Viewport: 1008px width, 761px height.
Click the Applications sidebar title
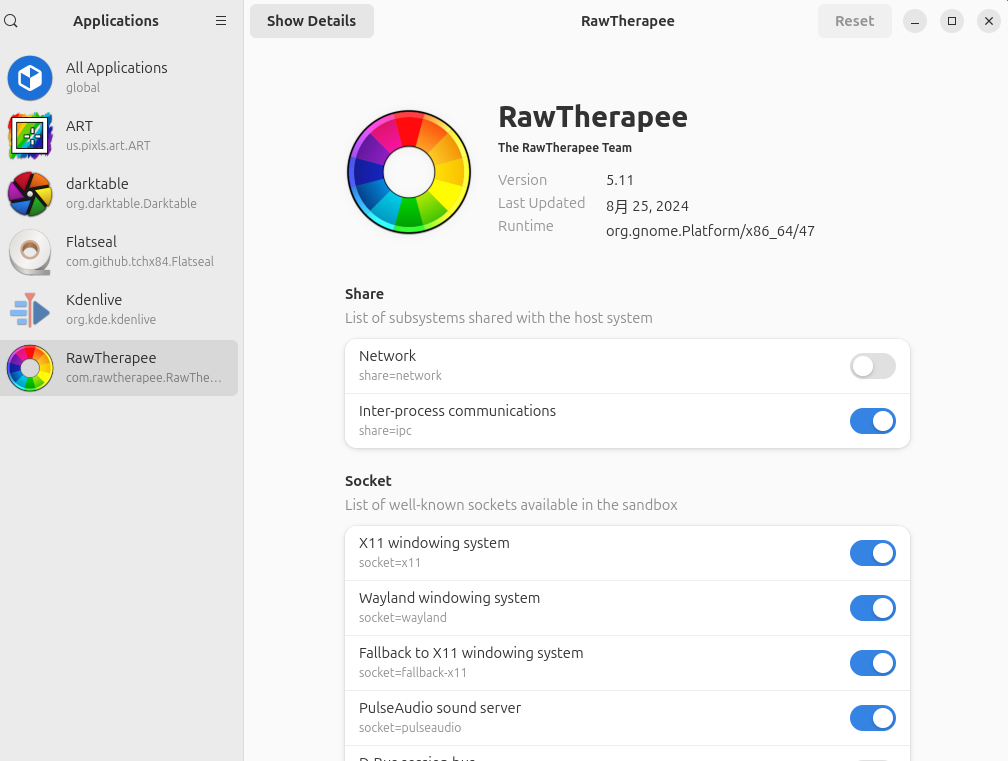116,21
